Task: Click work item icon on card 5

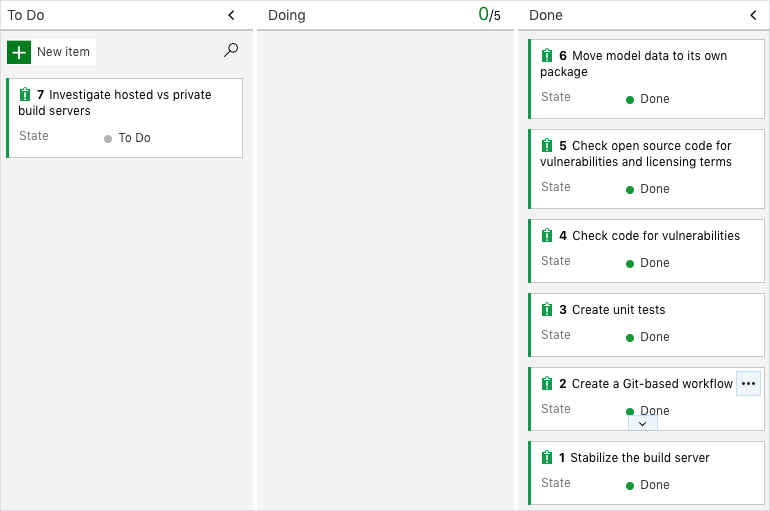Action: pyautogui.click(x=547, y=145)
